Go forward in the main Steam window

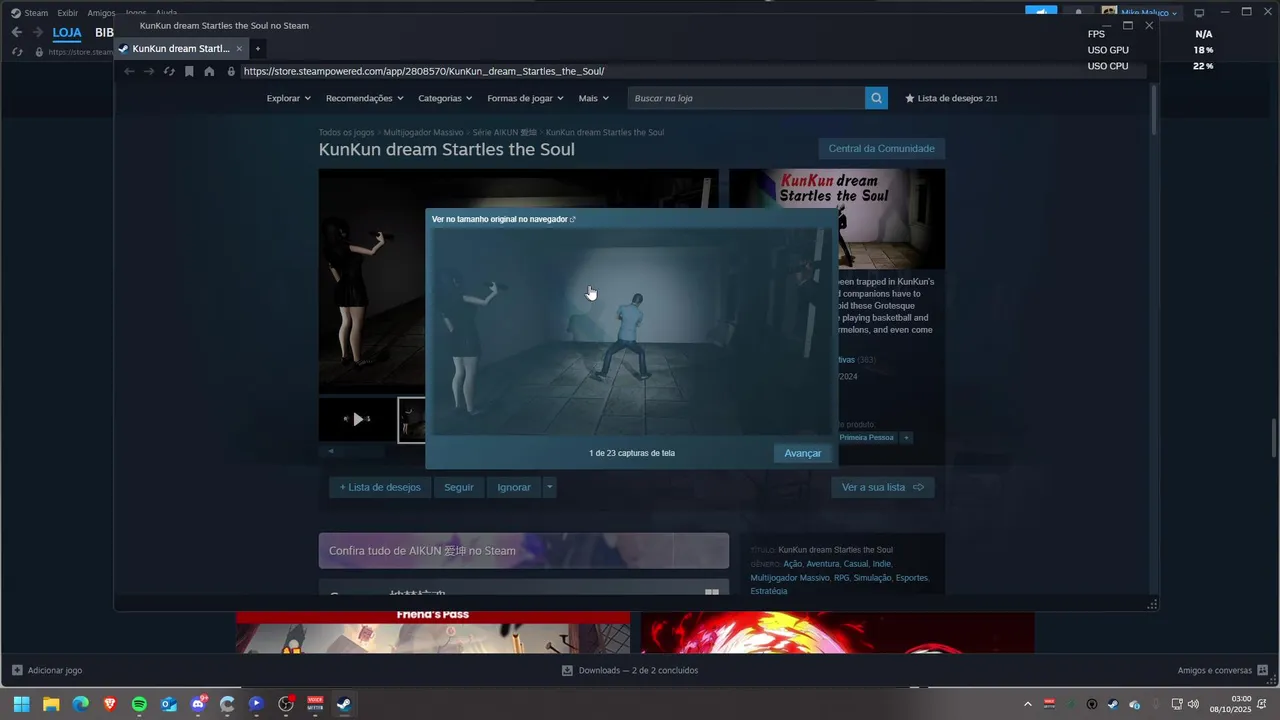coord(37,32)
